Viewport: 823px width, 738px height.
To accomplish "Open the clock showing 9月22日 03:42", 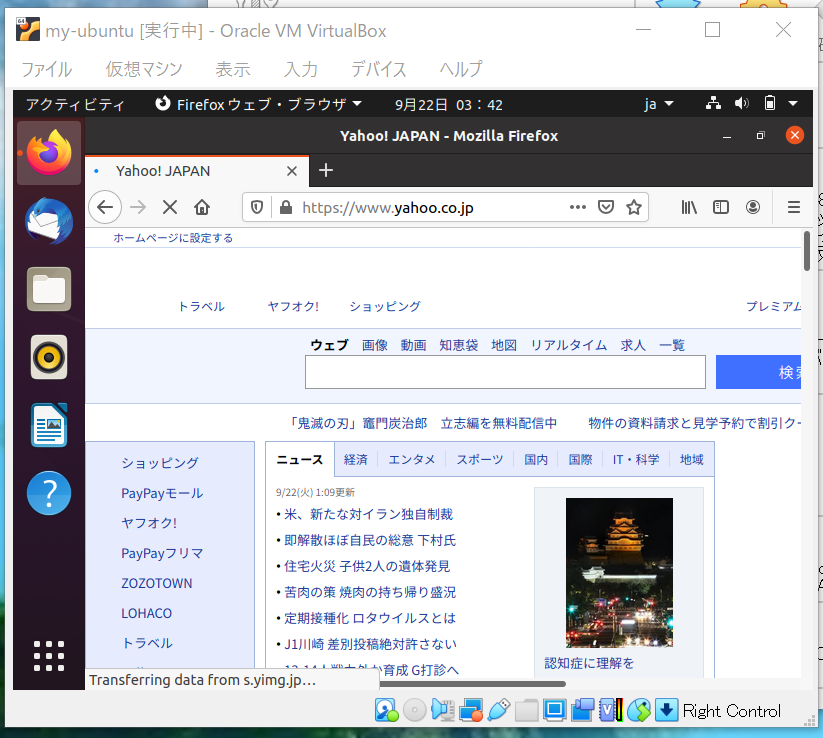I will click(x=449, y=104).
